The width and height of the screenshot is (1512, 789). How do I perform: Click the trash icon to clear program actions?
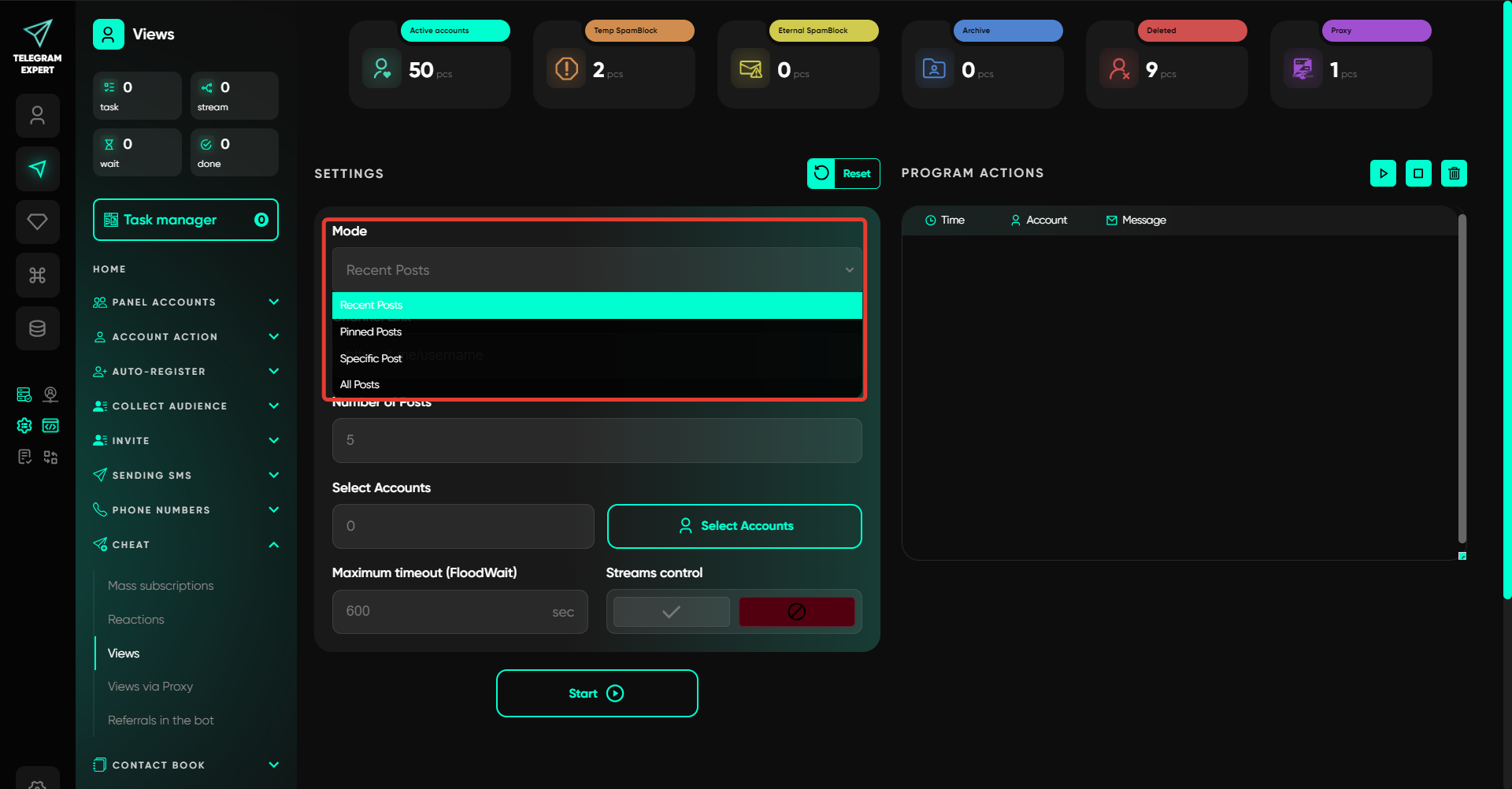[x=1454, y=173]
